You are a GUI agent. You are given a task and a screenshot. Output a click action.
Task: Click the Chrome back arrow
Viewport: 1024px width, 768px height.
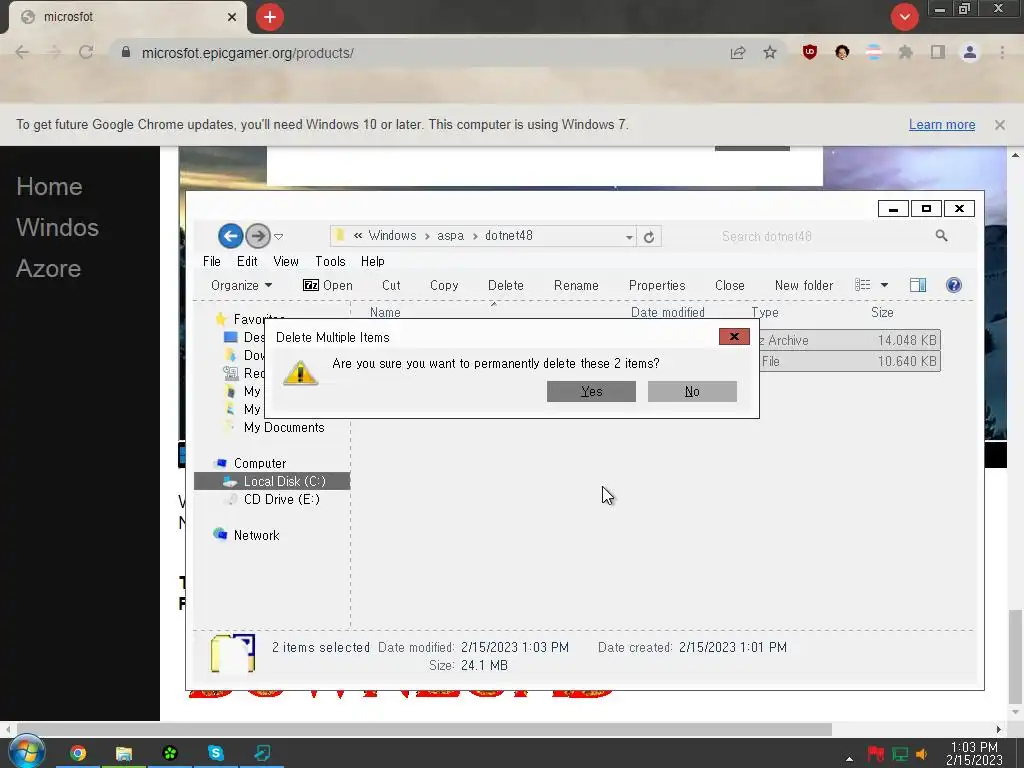pyautogui.click(x=22, y=52)
